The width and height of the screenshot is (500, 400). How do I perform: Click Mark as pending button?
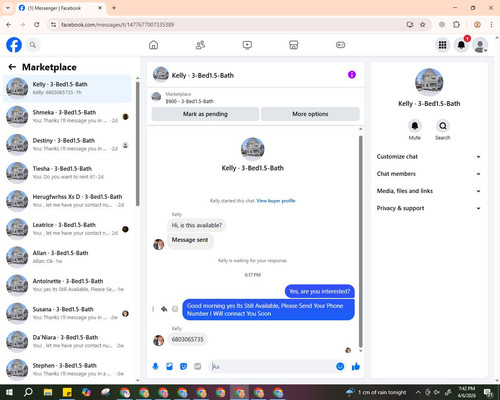pos(205,114)
